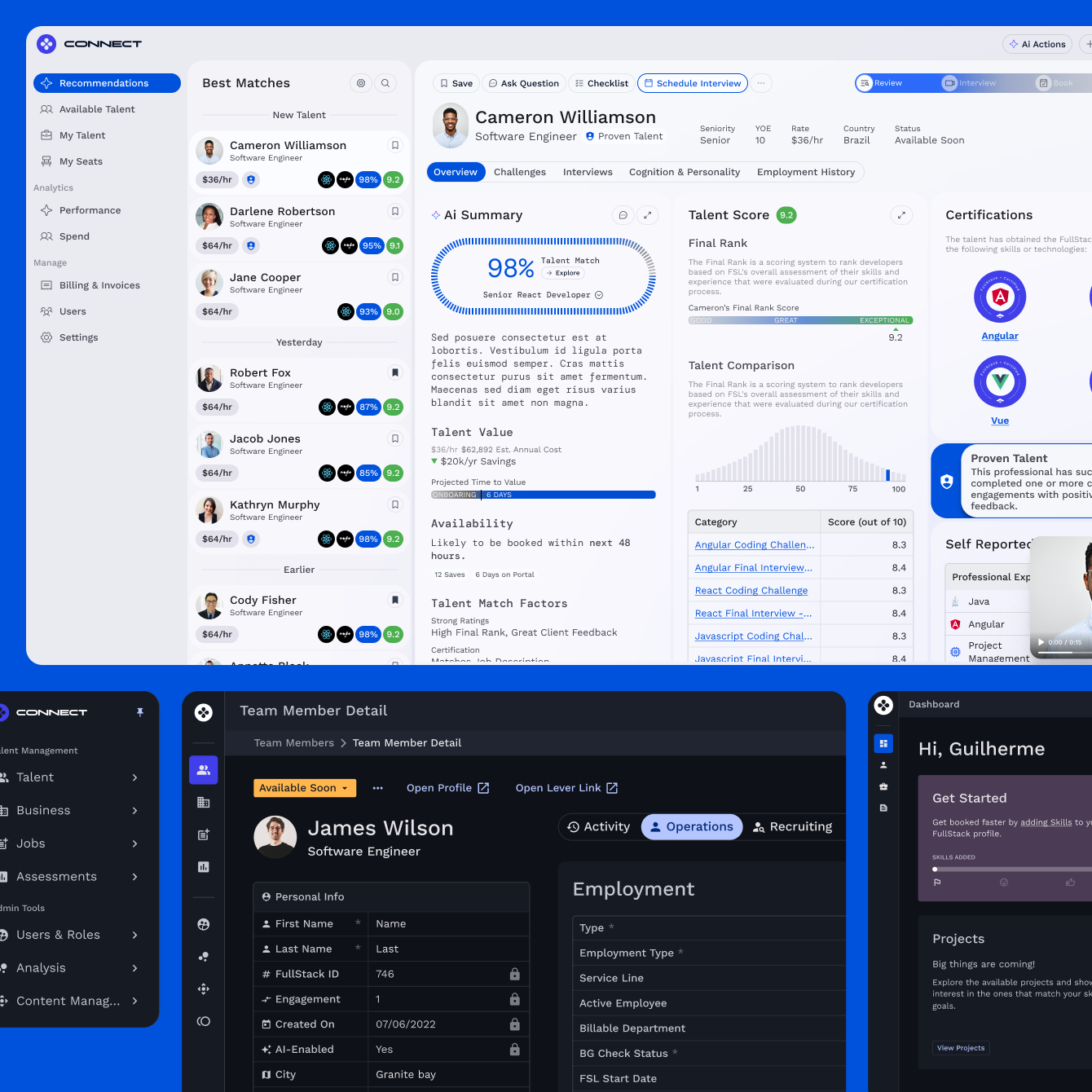Open the AI Actions button
The height and width of the screenshot is (1092, 1092).
pyautogui.click(x=1037, y=44)
